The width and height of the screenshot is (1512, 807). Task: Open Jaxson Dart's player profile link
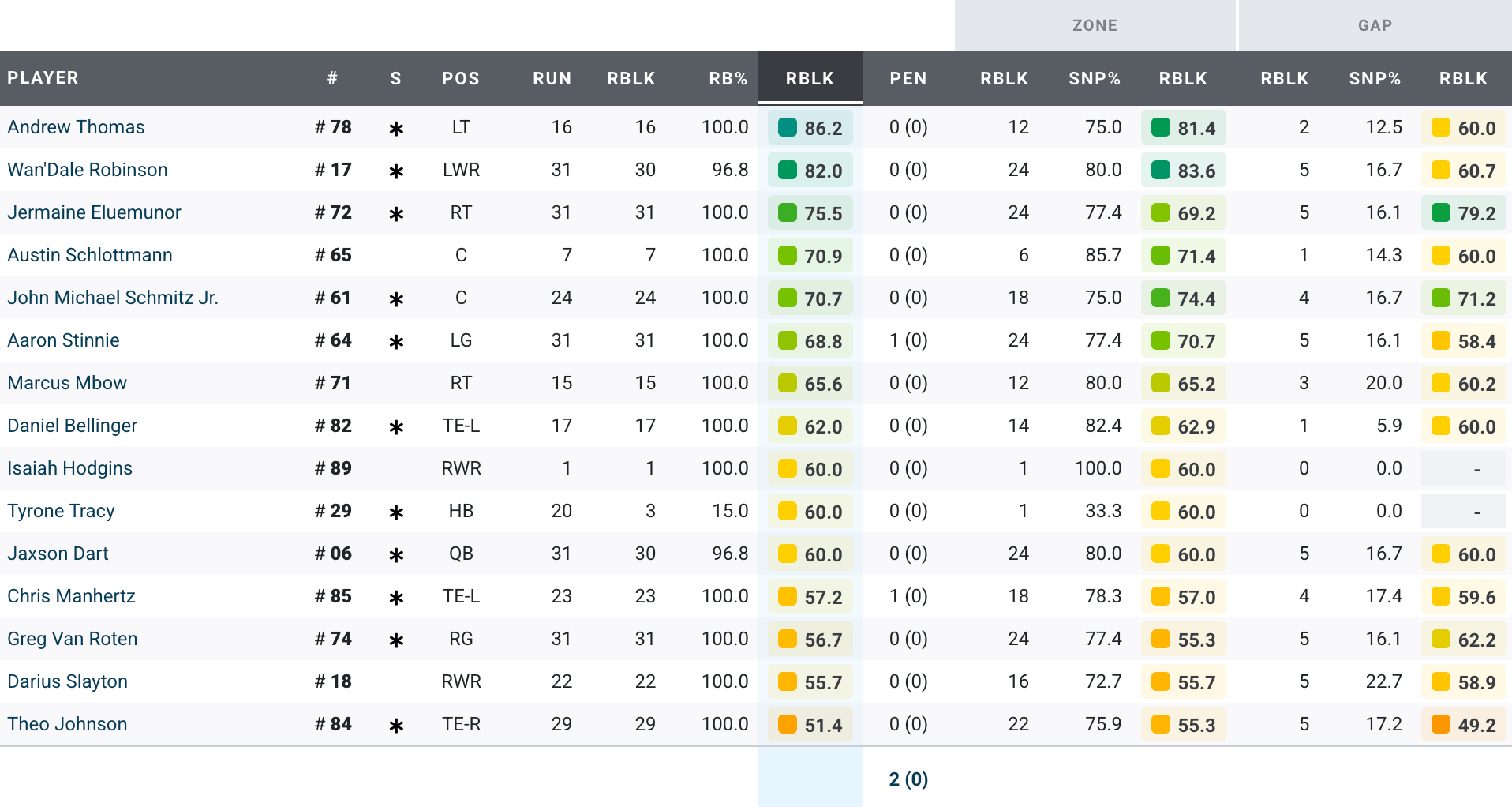(x=58, y=554)
